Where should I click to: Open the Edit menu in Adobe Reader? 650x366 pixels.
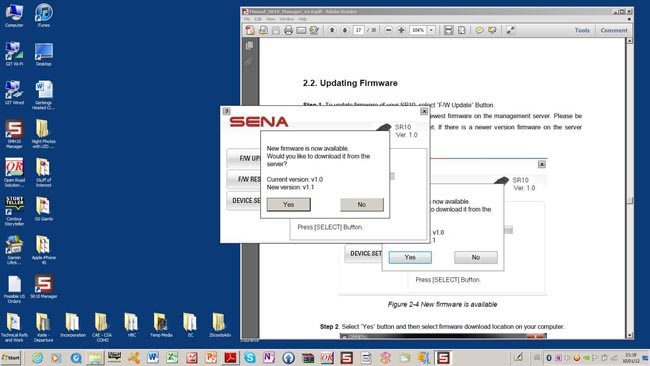(258, 19)
